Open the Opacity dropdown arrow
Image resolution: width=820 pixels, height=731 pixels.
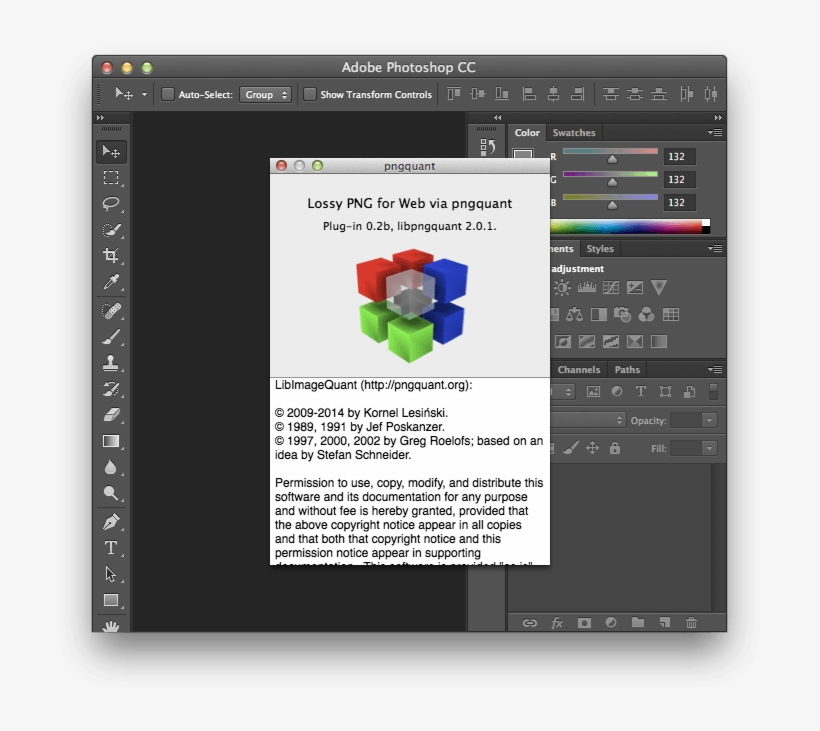[x=709, y=421]
